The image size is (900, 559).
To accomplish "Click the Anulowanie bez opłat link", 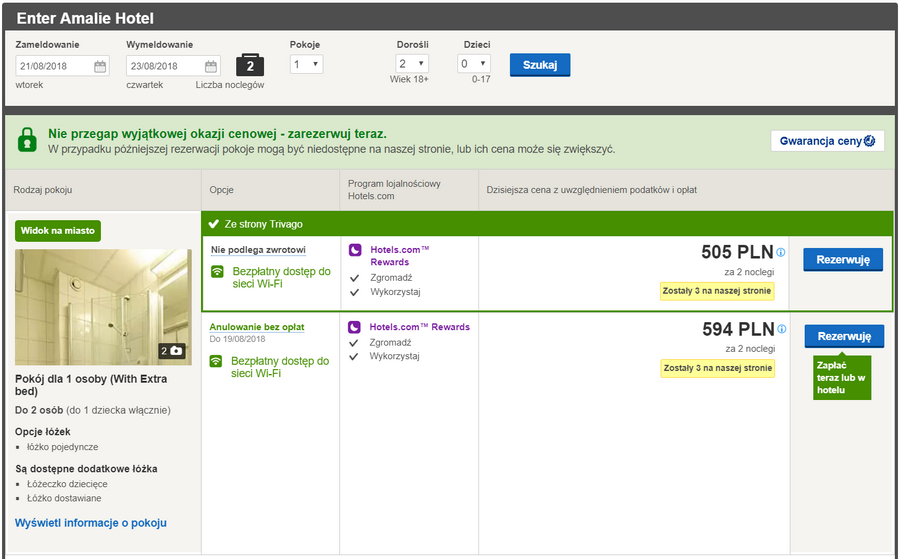I will click(257, 327).
